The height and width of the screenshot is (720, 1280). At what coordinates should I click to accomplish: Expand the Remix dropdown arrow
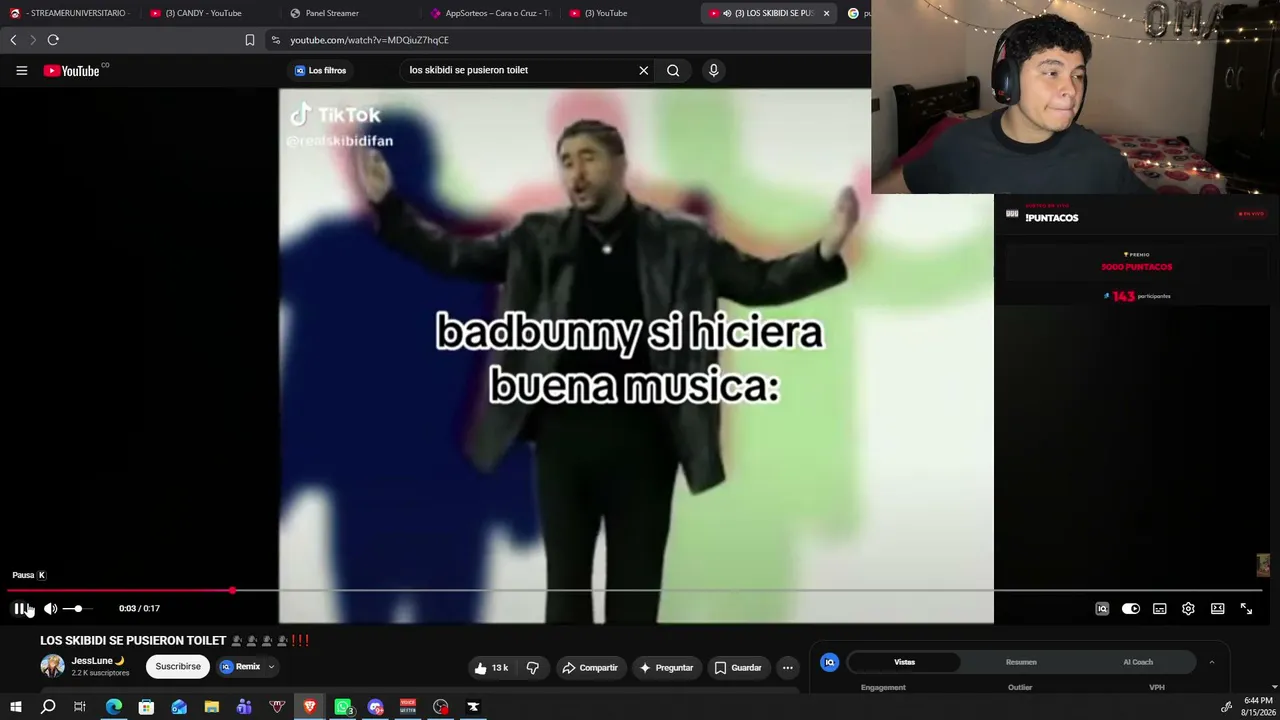pyautogui.click(x=271, y=667)
